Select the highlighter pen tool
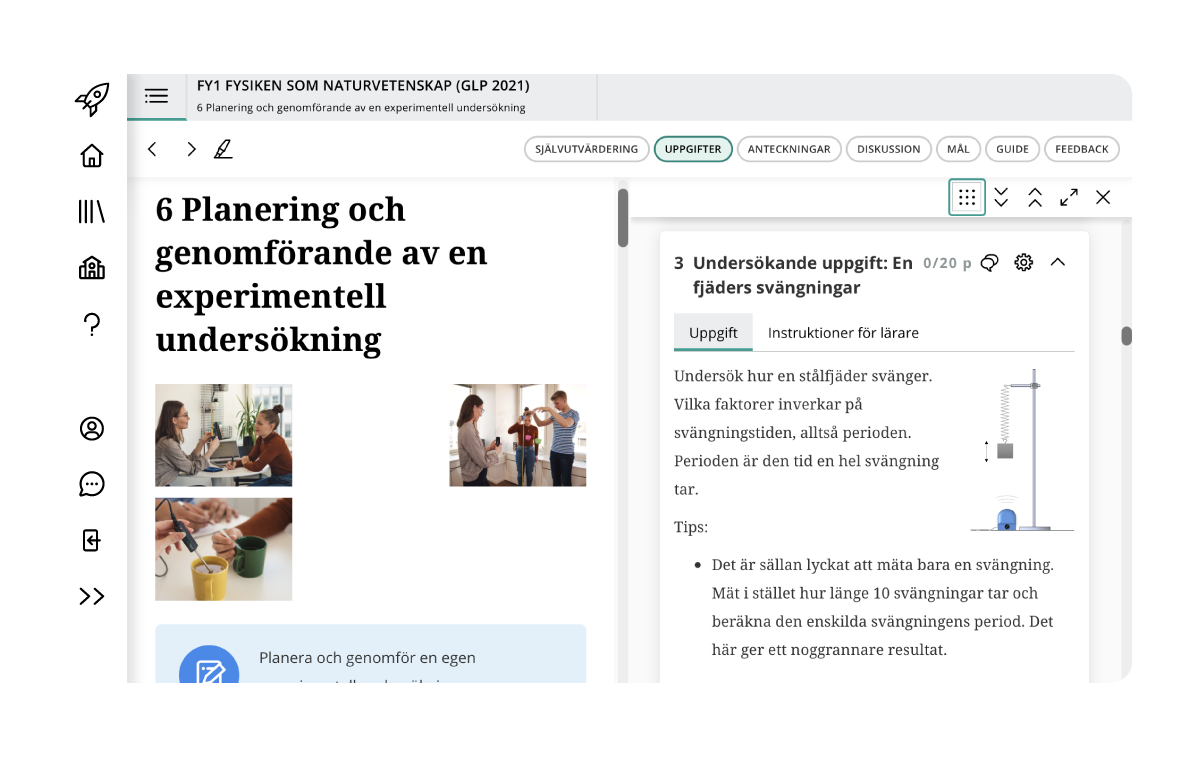The width and height of the screenshot is (1200, 758). [x=223, y=149]
